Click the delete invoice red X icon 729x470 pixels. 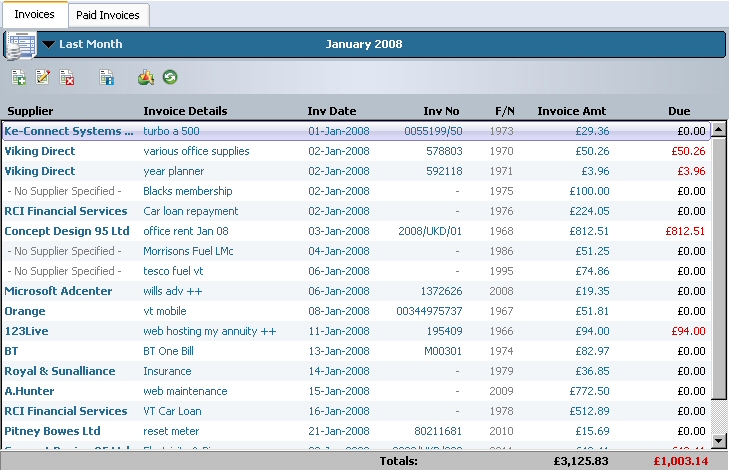pos(67,77)
